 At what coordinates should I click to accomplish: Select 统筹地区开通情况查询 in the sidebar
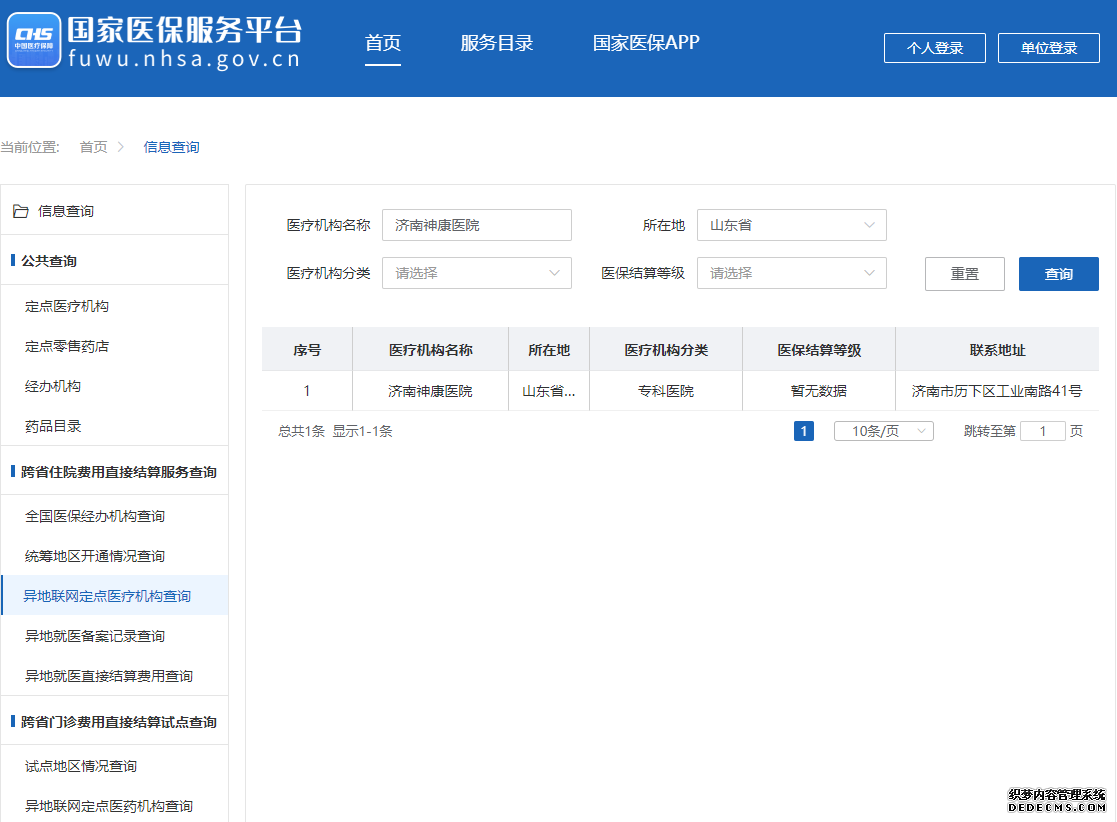click(95, 556)
